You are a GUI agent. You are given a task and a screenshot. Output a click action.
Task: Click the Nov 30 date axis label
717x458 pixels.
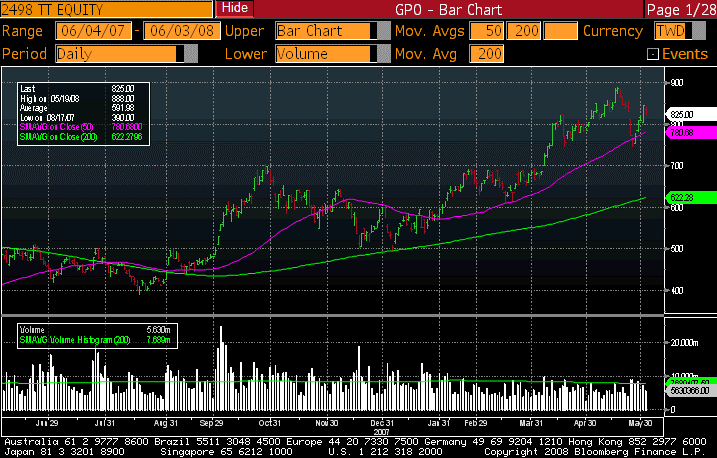[327, 423]
